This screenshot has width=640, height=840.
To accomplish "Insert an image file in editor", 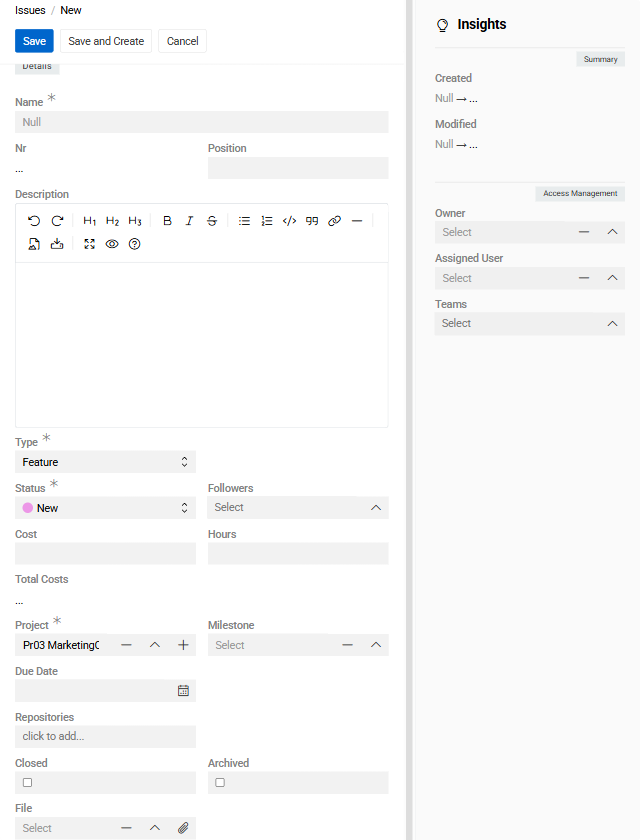I will [34, 244].
